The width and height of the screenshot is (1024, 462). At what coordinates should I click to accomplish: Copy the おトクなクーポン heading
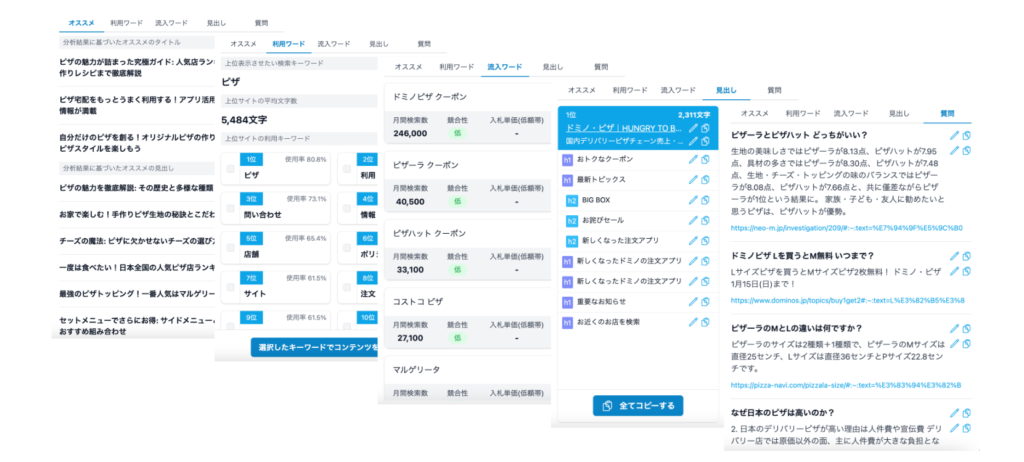point(705,159)
